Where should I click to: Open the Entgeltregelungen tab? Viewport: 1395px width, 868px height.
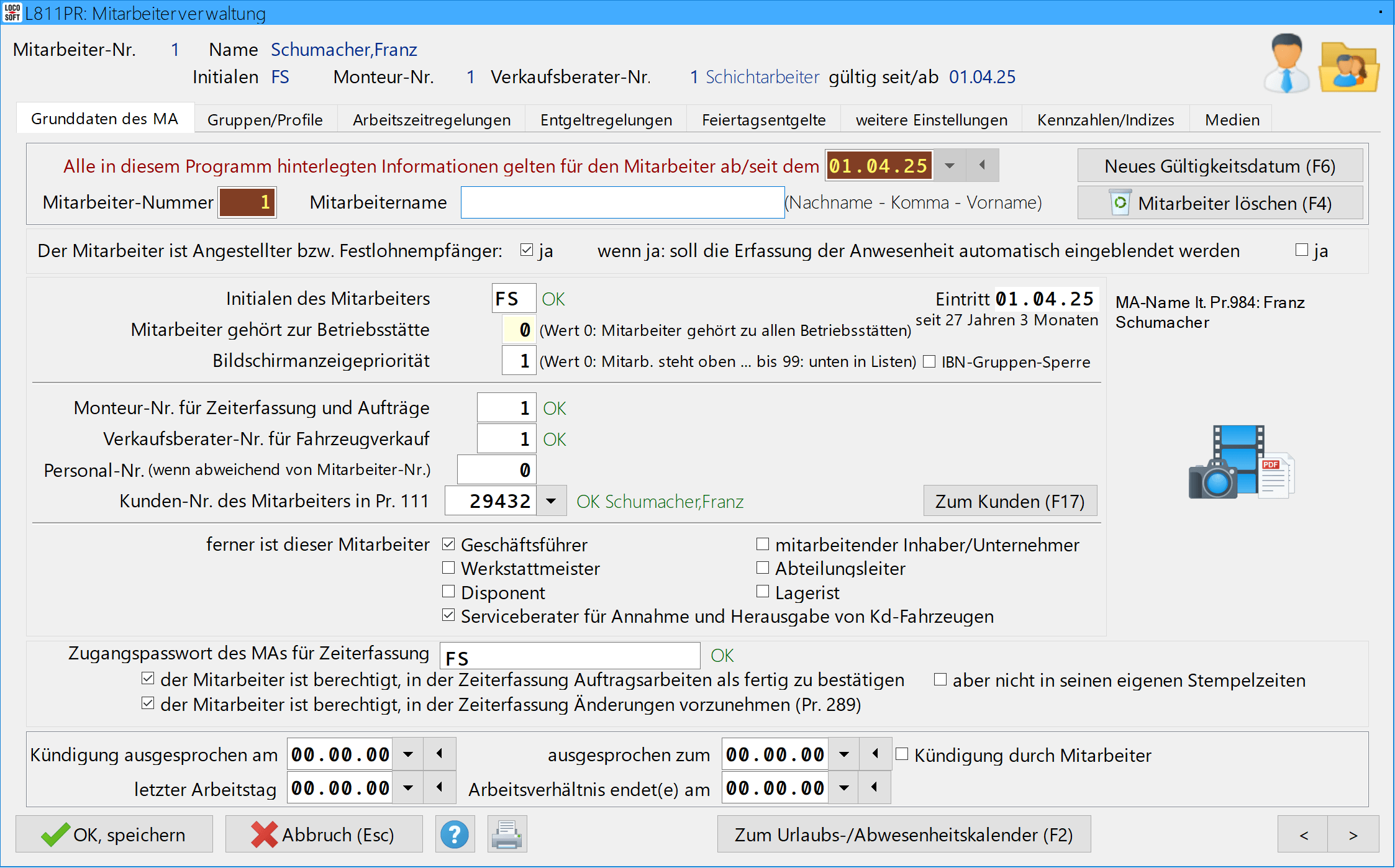pyautogui.click(x=606, y=119)
